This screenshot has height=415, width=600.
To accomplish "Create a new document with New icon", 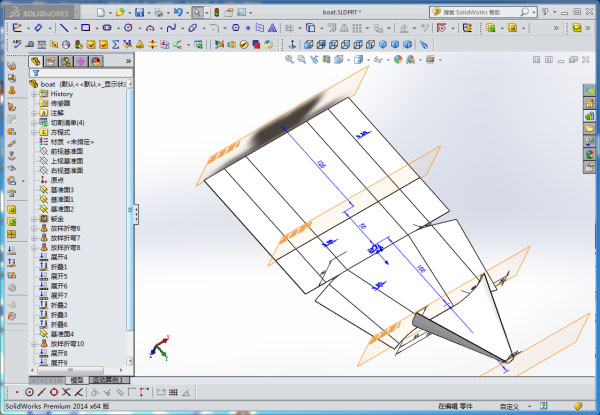I will tap(101, 13).
